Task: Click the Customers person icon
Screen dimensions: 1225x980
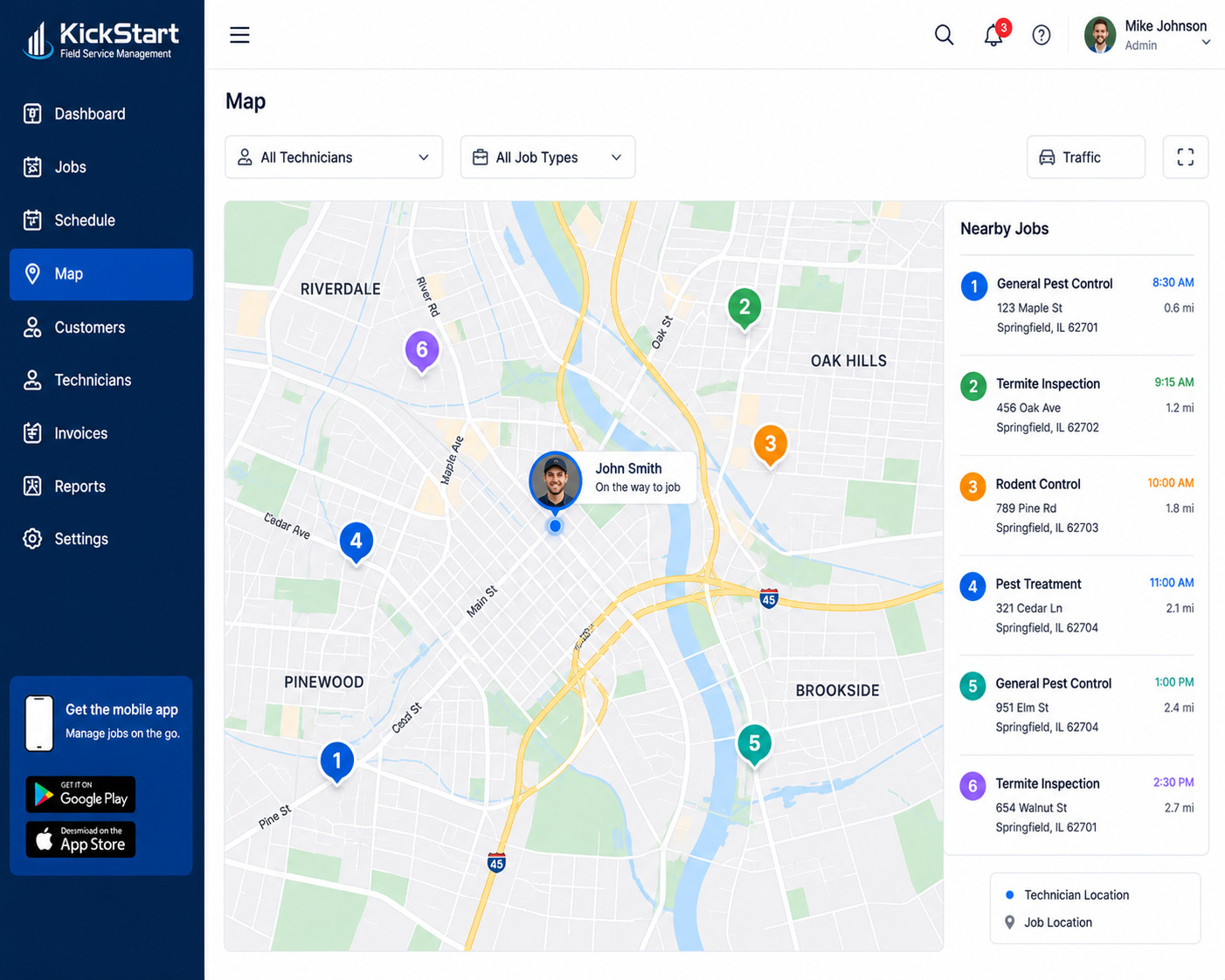Action: click(32, 328)
